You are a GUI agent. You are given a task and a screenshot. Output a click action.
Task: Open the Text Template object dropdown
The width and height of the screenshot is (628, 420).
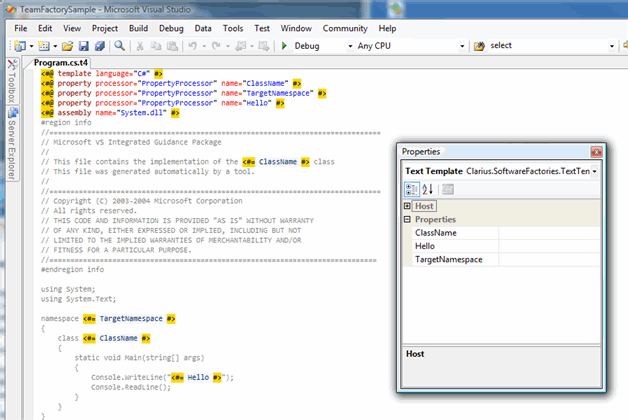tap(595, 171)
